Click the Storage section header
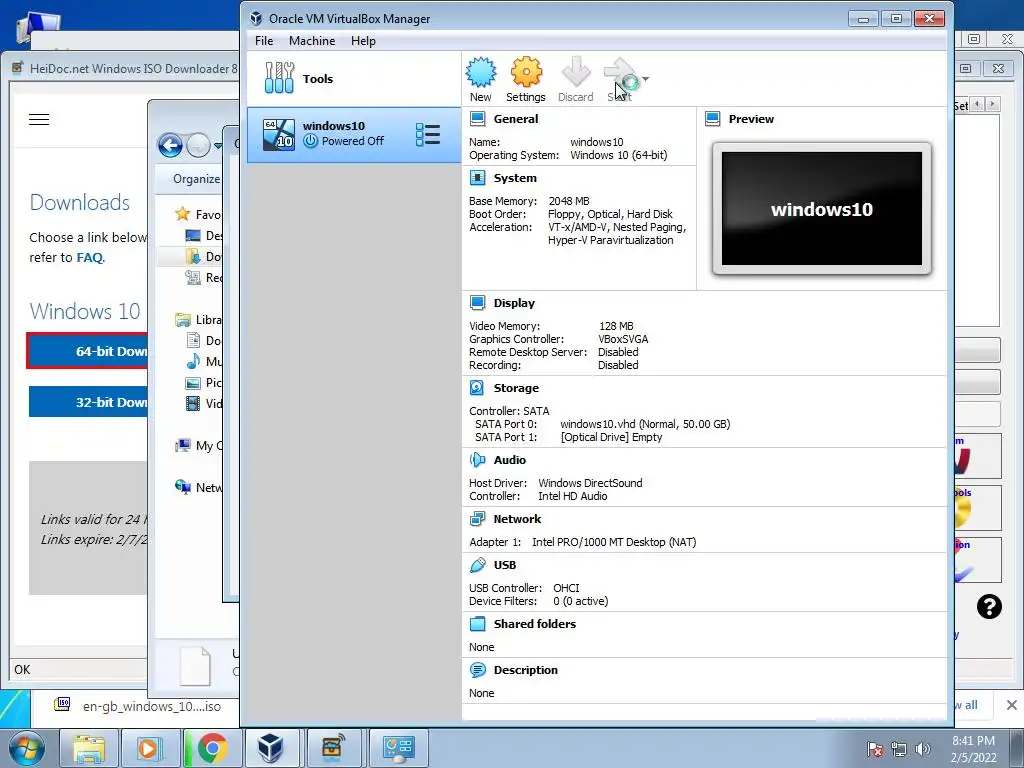Image resolution: width=1024 pixels, height=768 pixels. [516, 388]
